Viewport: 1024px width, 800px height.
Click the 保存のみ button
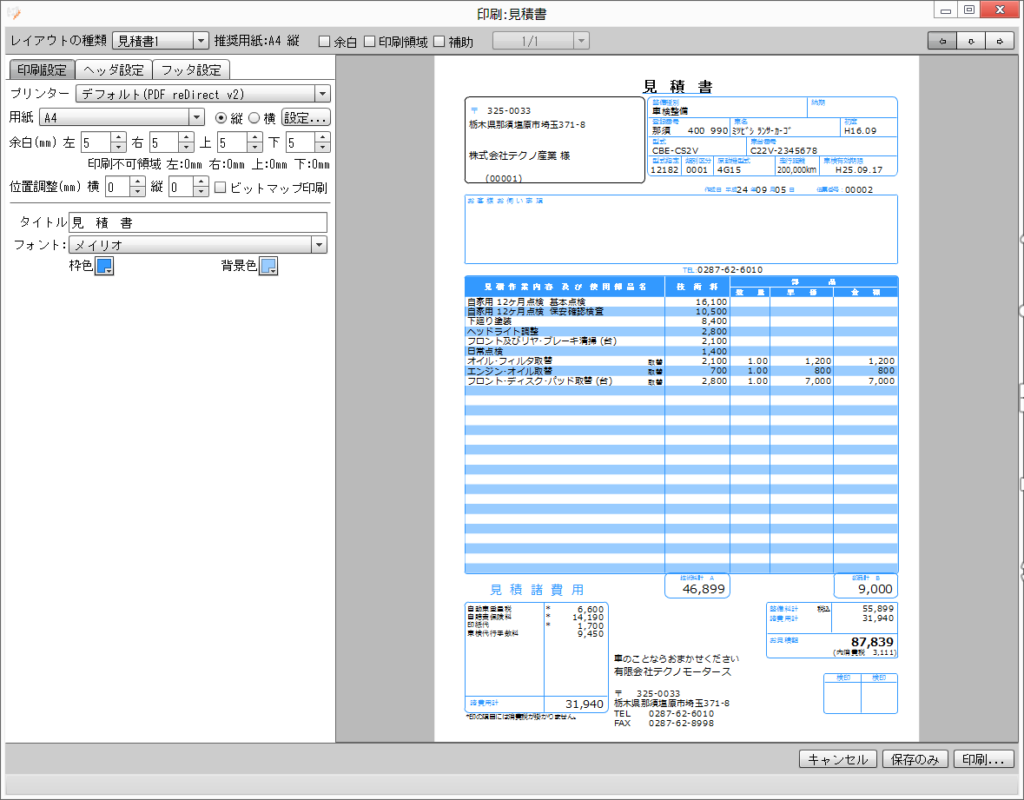pyautogui.click(x=914, y=759)
